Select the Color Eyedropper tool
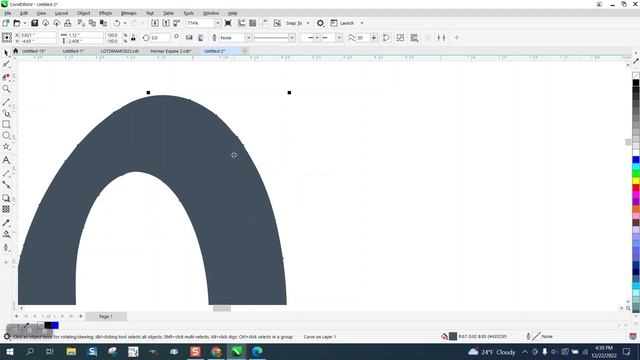Screen dimensions: 640x360 pyautogui.click(x=6, y=223)
